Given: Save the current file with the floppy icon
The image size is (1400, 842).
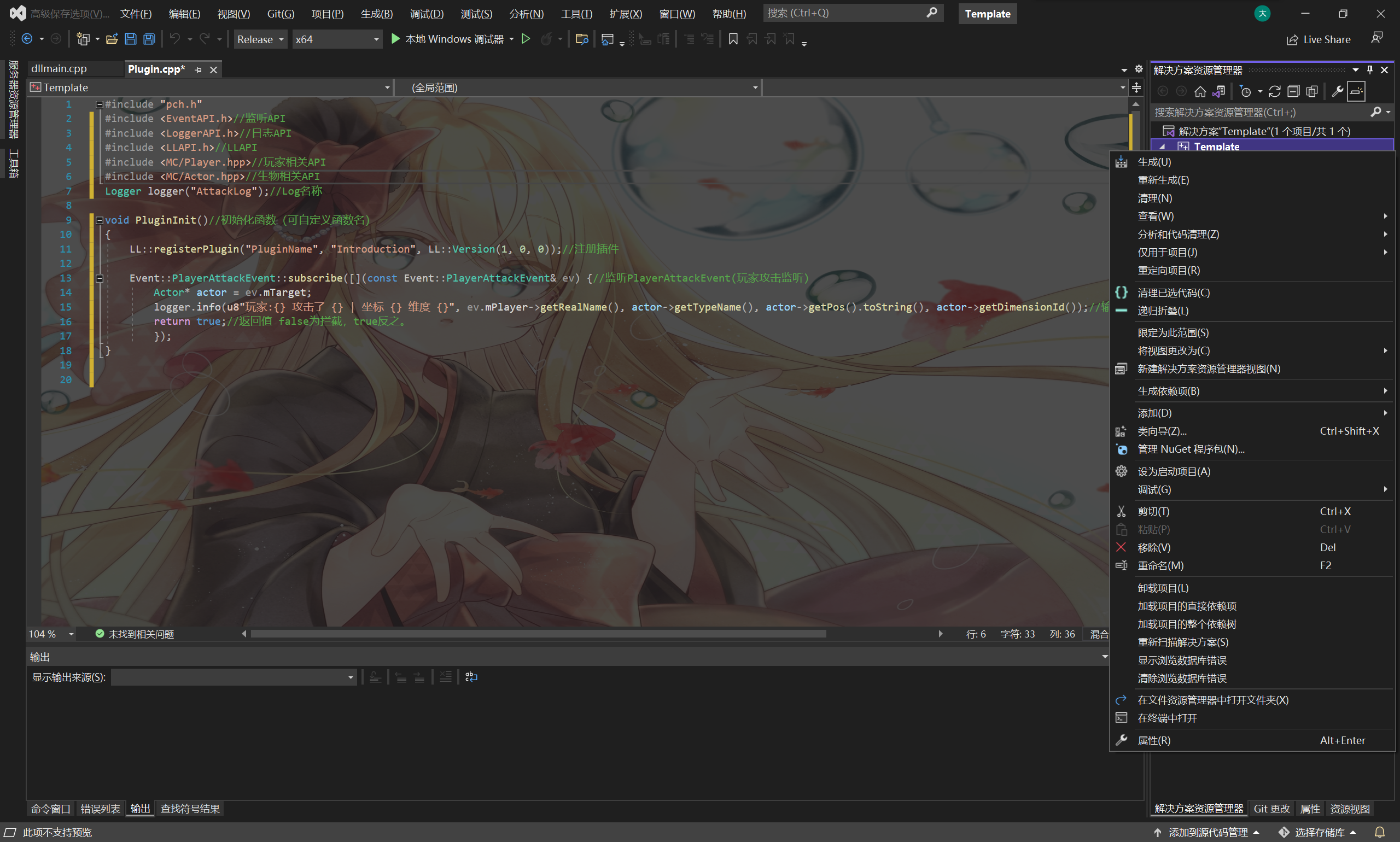Looking at the screenshot, I should tap(131, 39).
